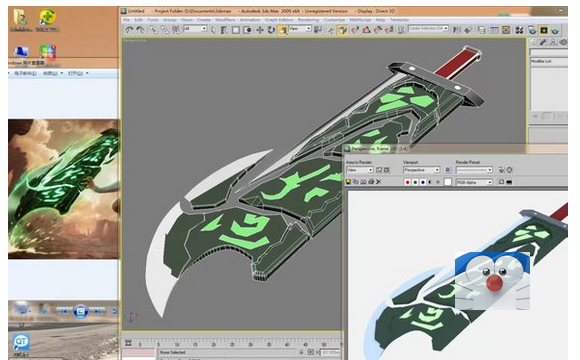
Task: Toggle the blue channel display
Action: pos(423,182)
